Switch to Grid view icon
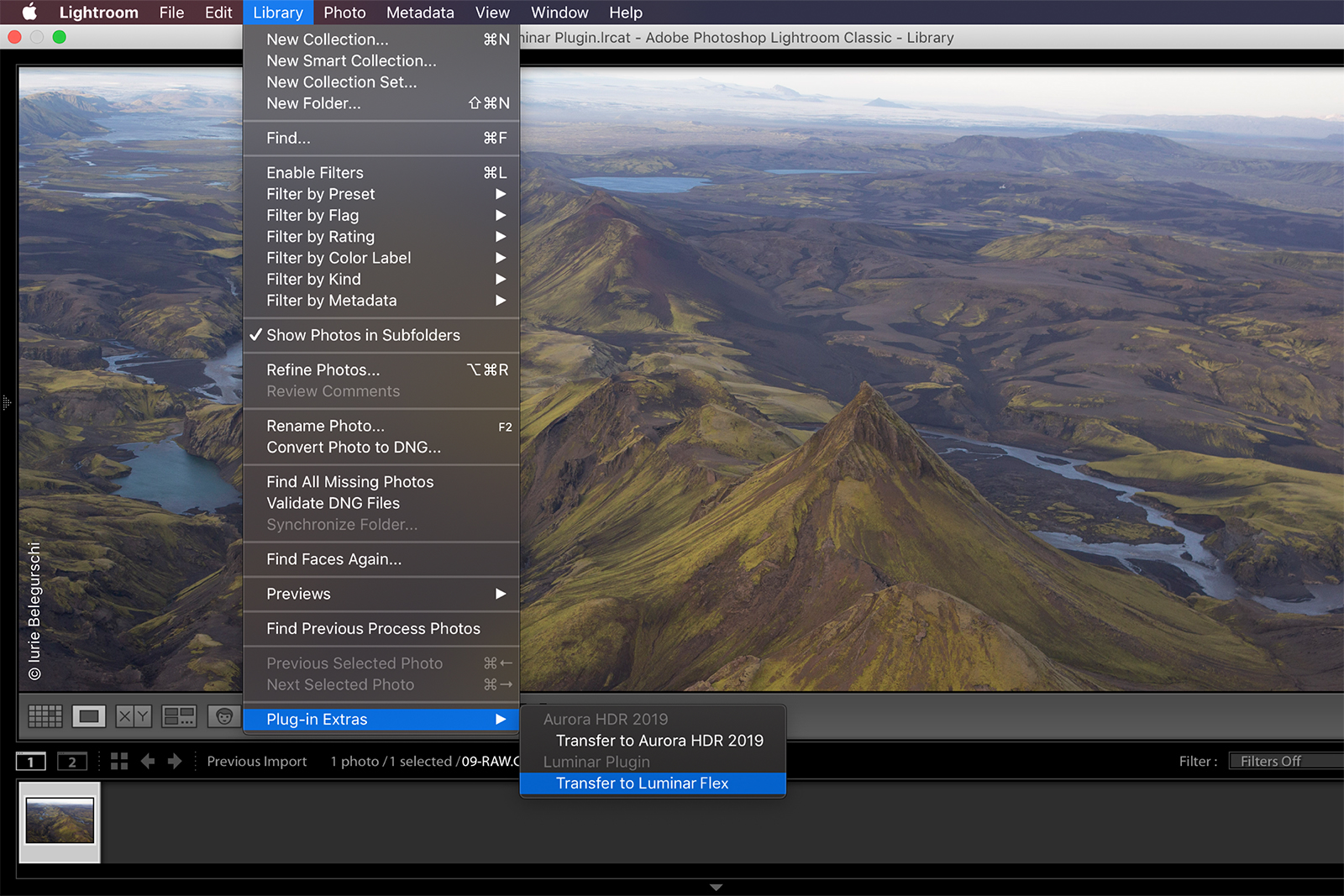The height and width of the screenshot is (896, 1344). (45, 716)
